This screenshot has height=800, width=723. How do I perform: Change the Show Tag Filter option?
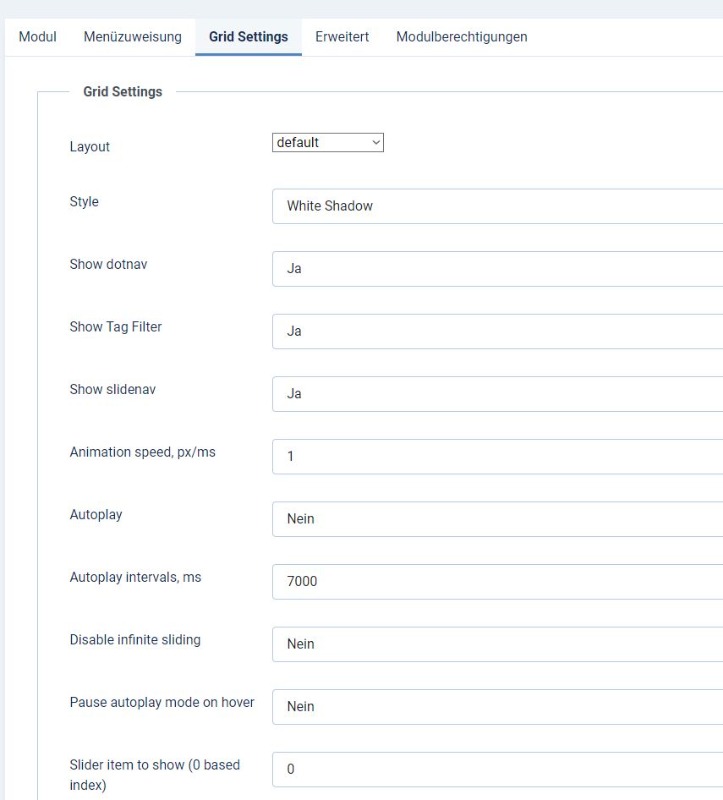click(497, 332)
